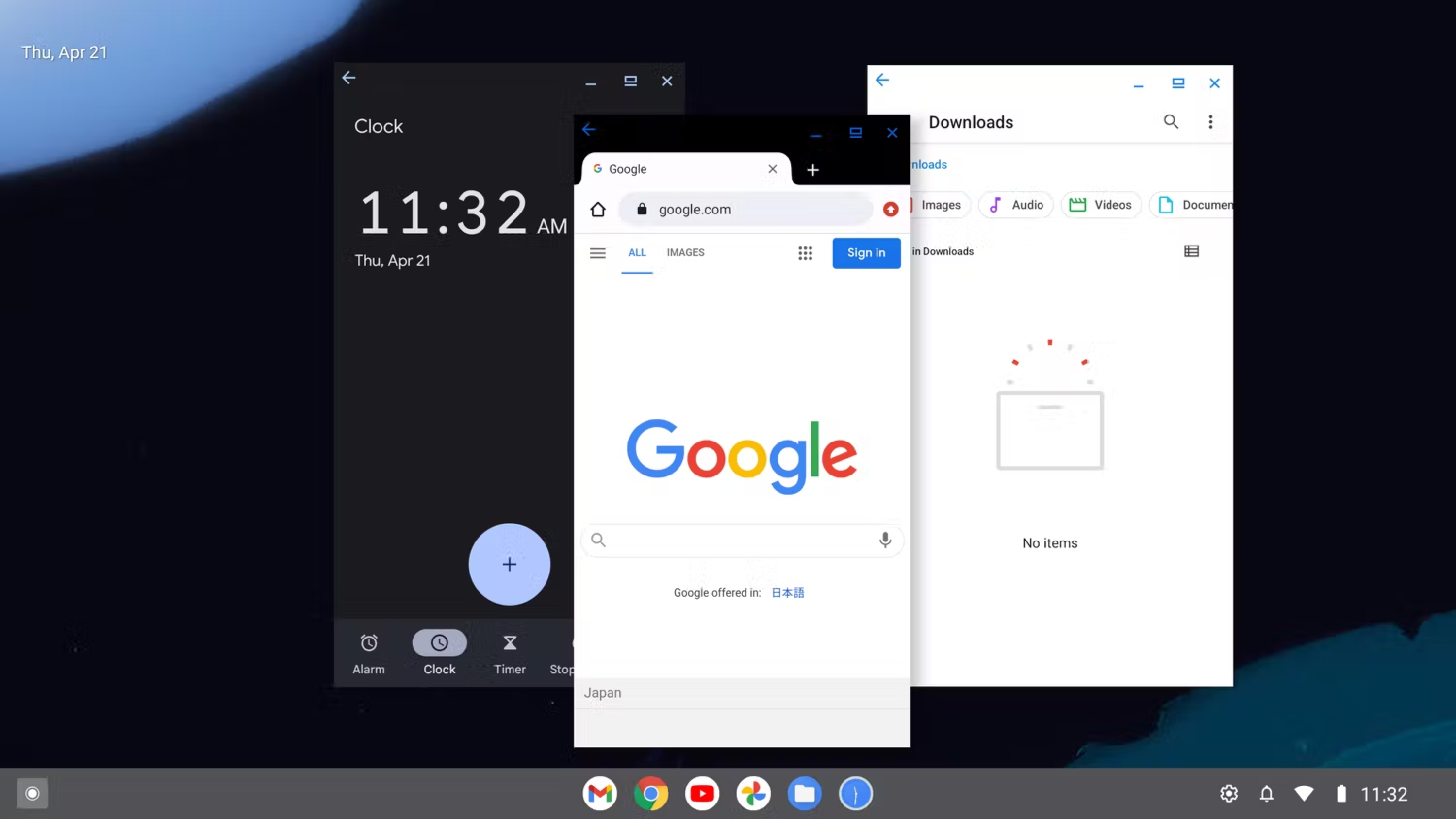The width and height of the screenshot is (1456, 819).
Task: Click the Downloads overflow menu icon
Action: 1210,121
